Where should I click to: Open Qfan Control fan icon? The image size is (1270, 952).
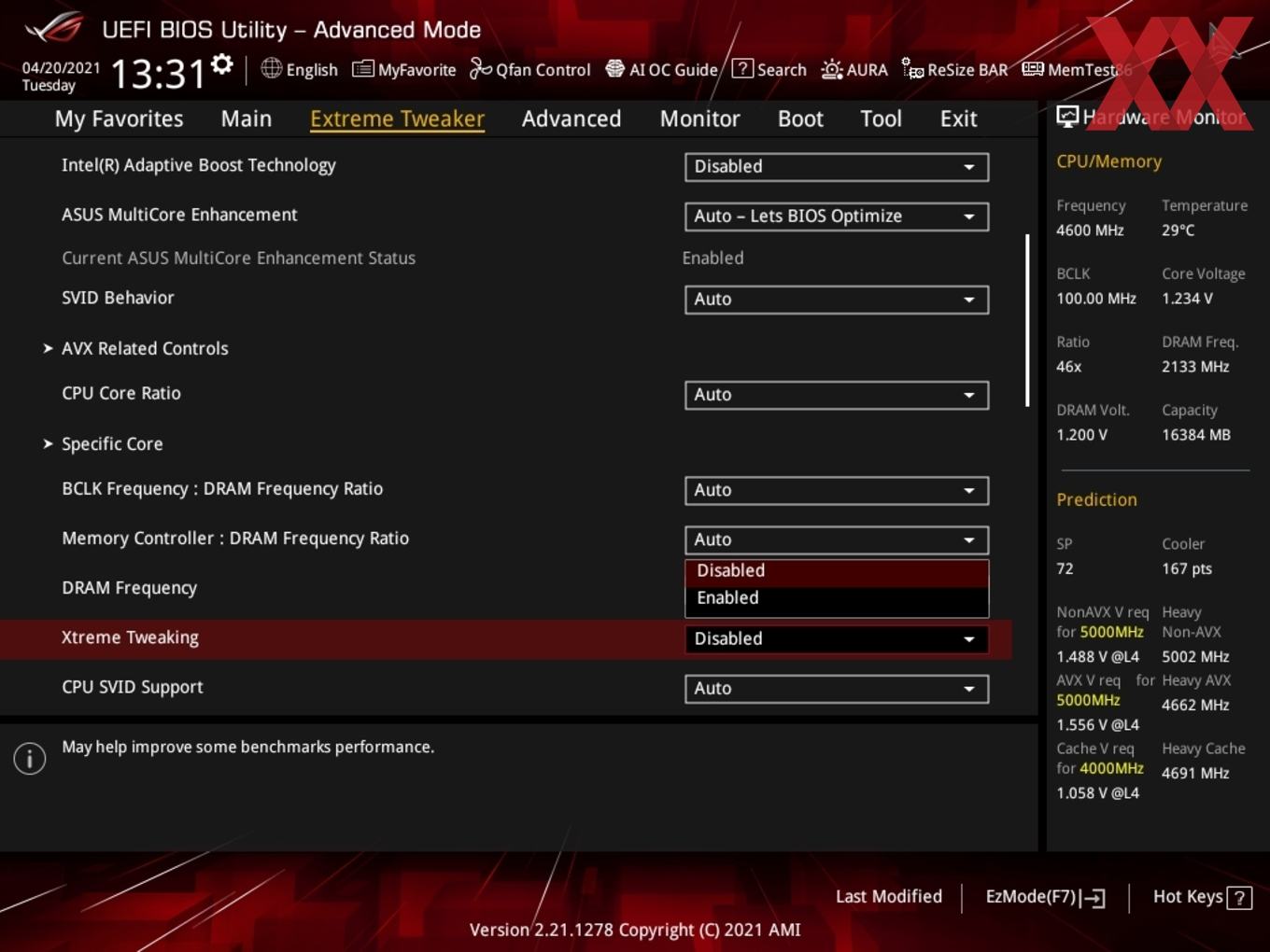[x=480, y=68]
